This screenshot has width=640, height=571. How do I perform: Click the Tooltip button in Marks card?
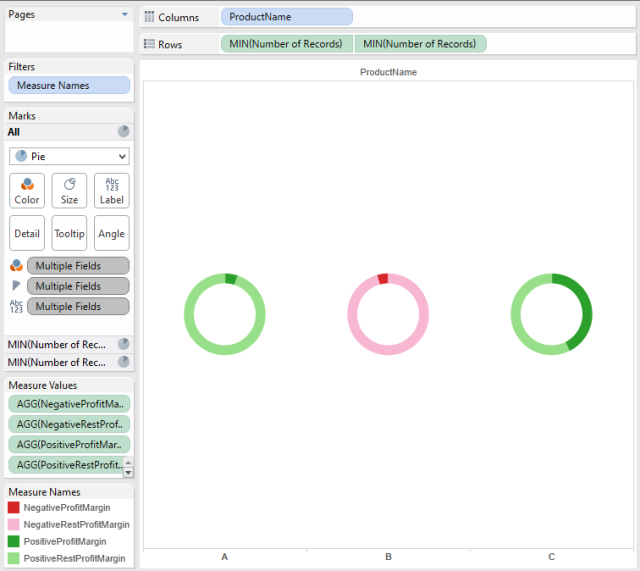(69, 233)
